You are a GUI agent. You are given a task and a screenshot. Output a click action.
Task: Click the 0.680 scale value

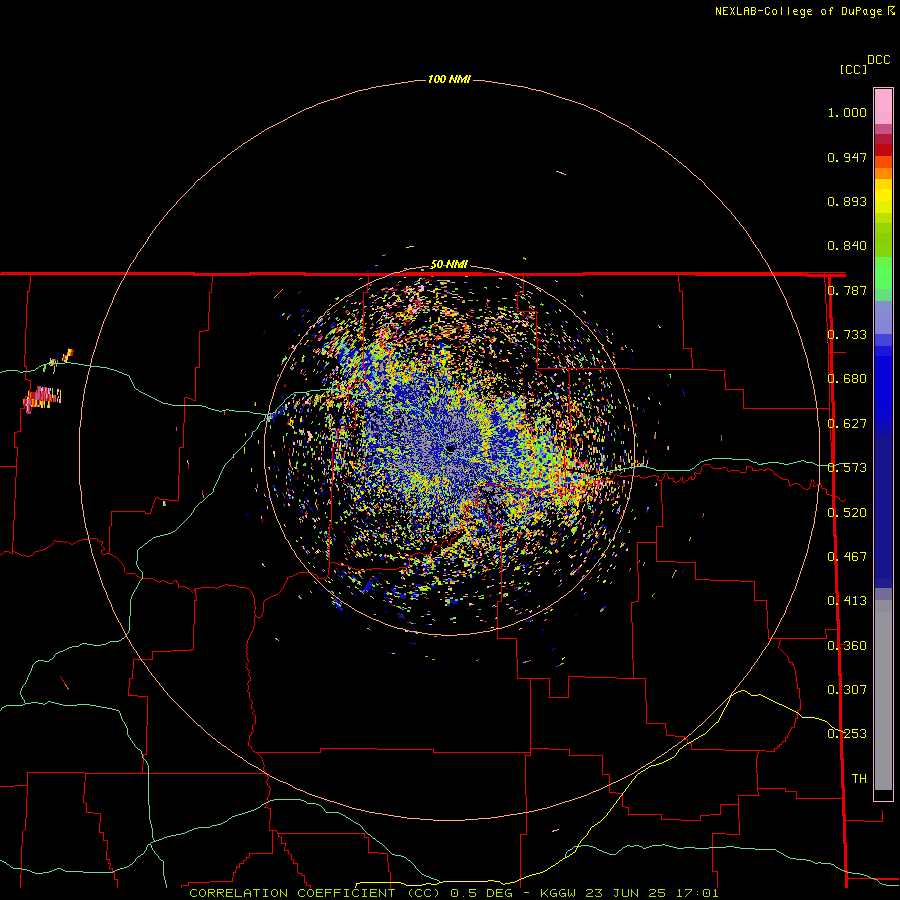coord(847,379)
